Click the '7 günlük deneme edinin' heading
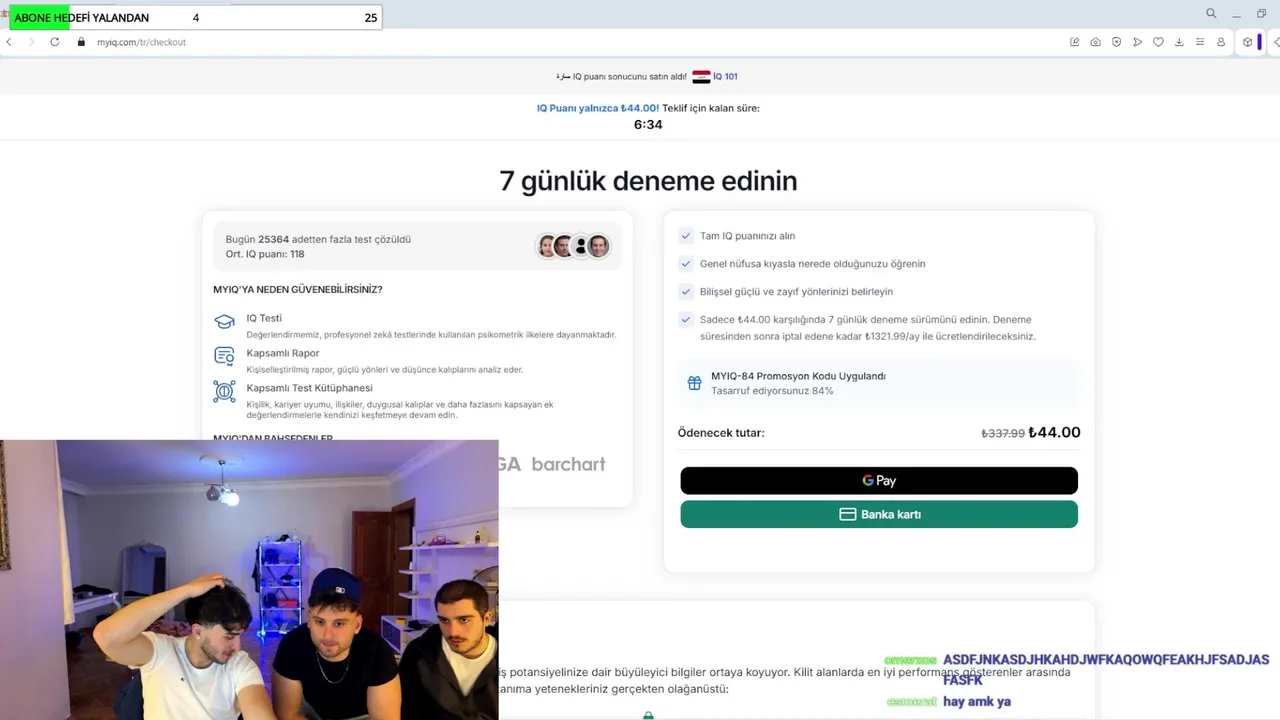 coord(648,181)
